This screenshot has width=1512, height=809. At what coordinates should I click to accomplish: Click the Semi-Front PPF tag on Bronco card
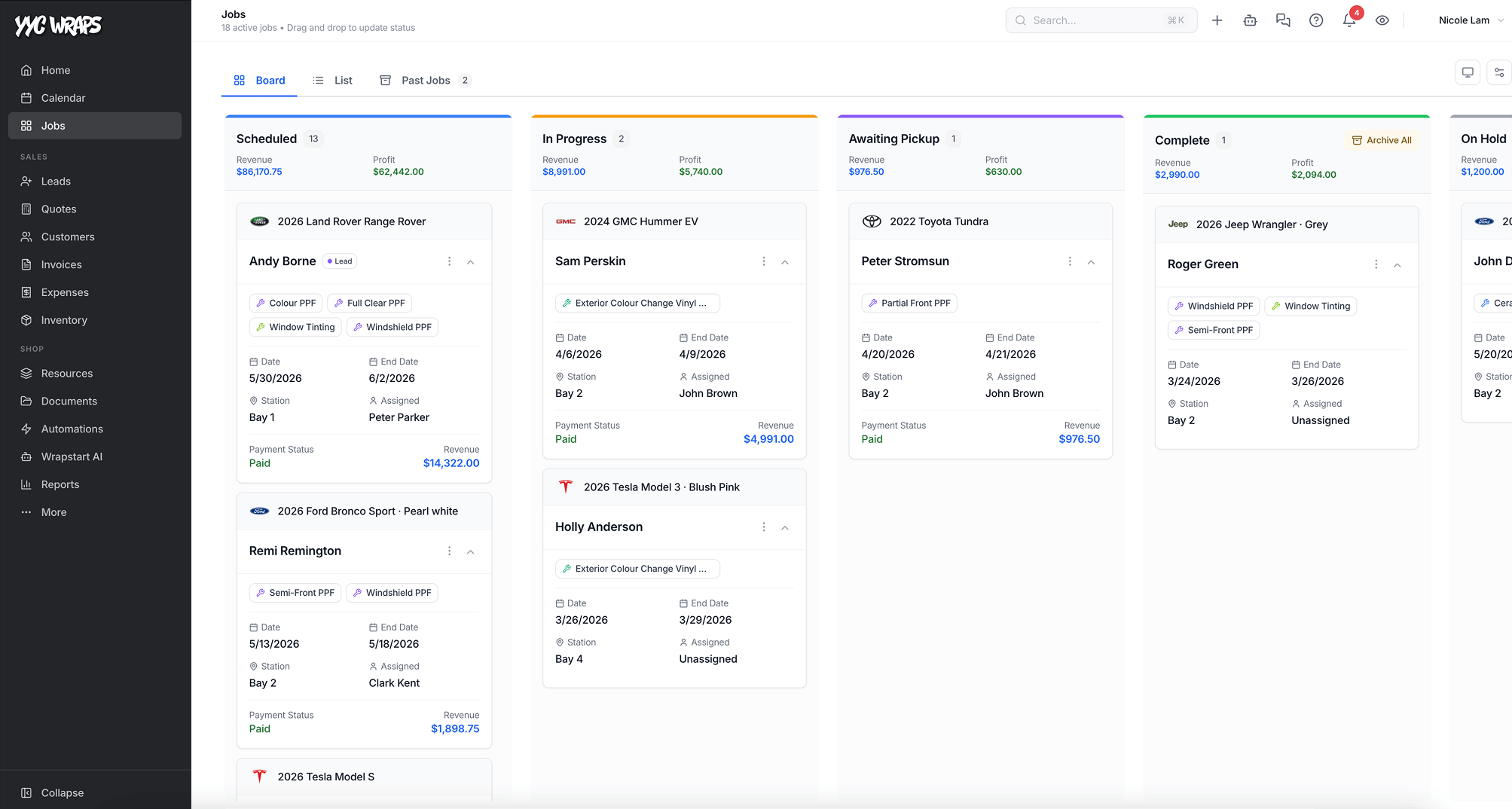tap(295, 594)
